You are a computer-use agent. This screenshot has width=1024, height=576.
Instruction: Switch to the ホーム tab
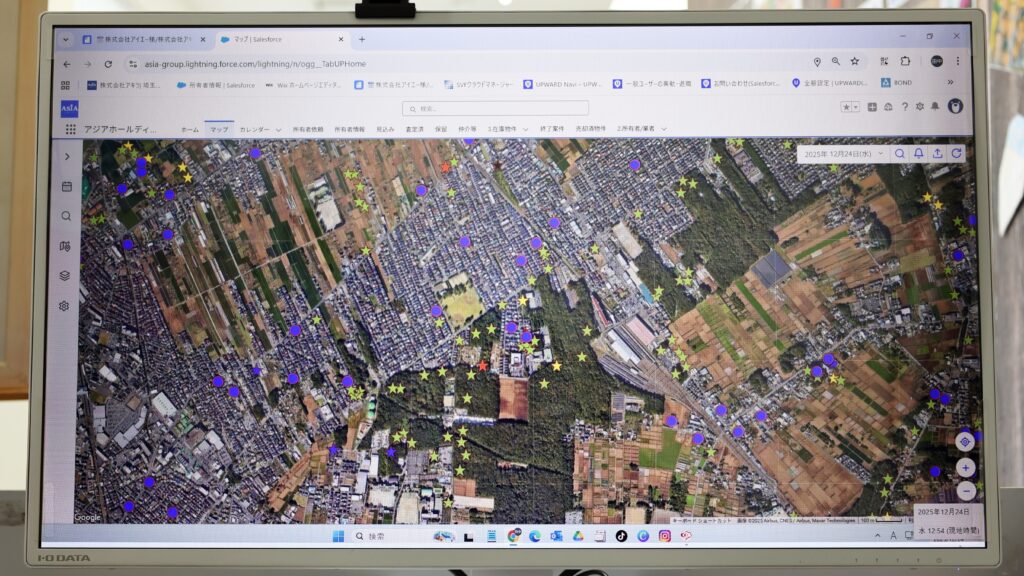tap(189, 129)
